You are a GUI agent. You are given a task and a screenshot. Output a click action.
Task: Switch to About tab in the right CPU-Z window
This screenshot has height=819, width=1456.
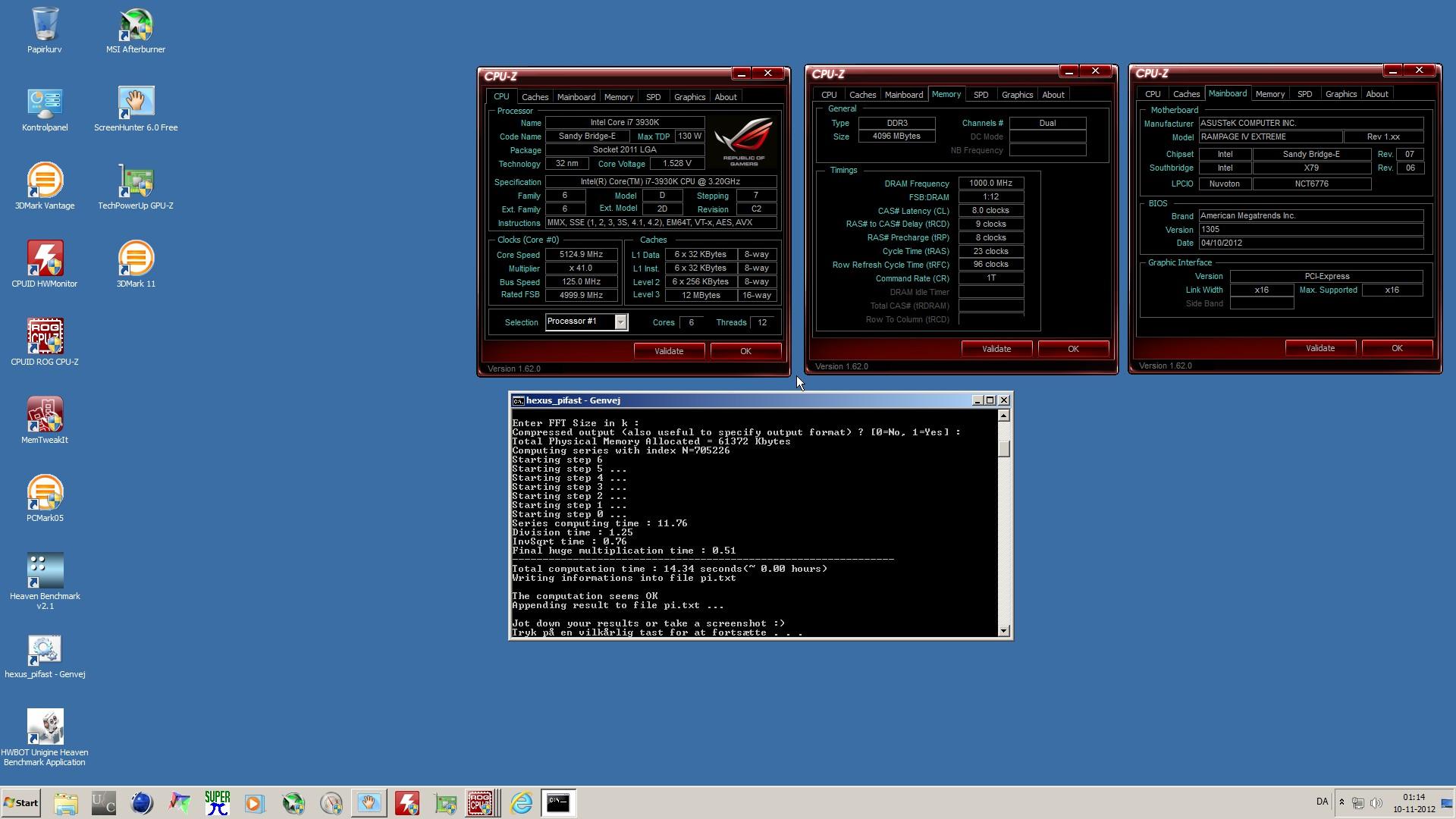click(x=1377, y=94)
